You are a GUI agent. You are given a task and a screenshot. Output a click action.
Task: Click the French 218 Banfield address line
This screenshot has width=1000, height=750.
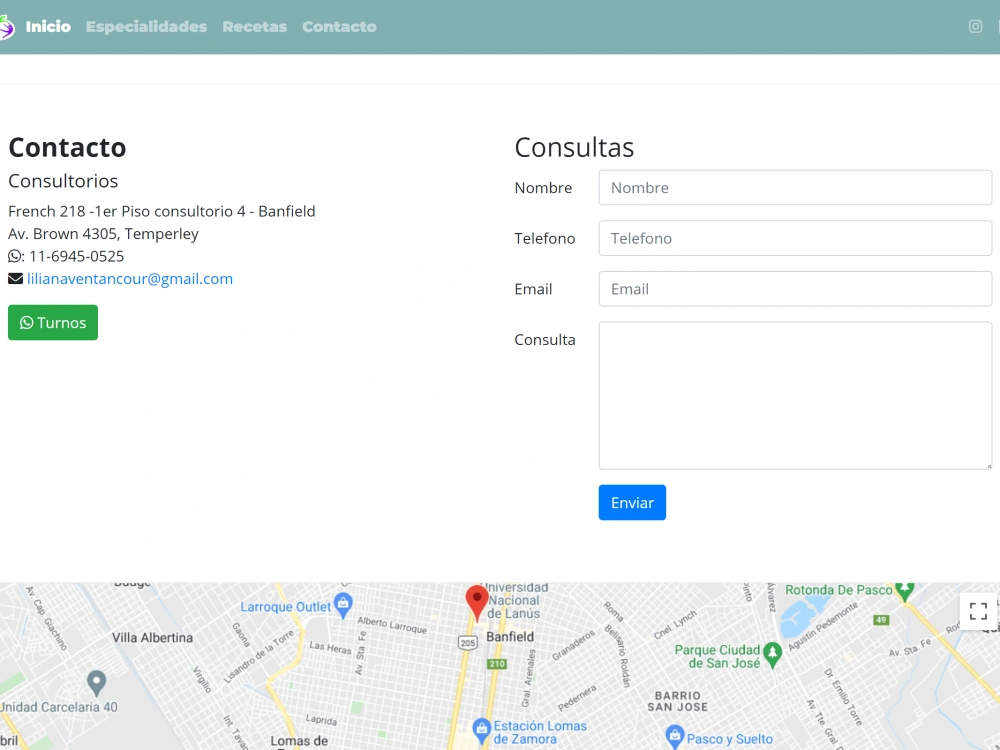pyautogui.click(x=161, y=211)
